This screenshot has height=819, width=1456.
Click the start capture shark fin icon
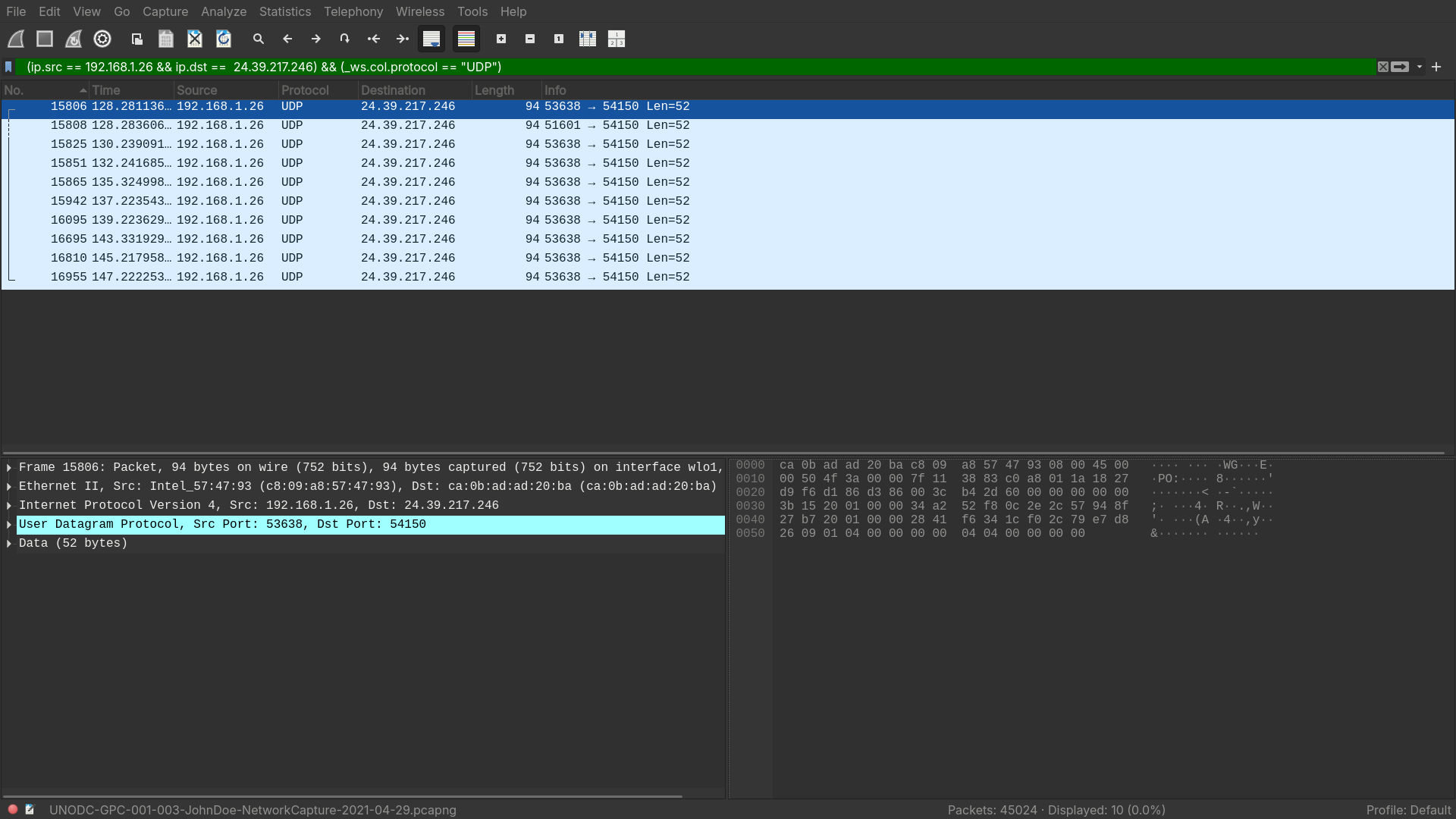tap(16, 39)
